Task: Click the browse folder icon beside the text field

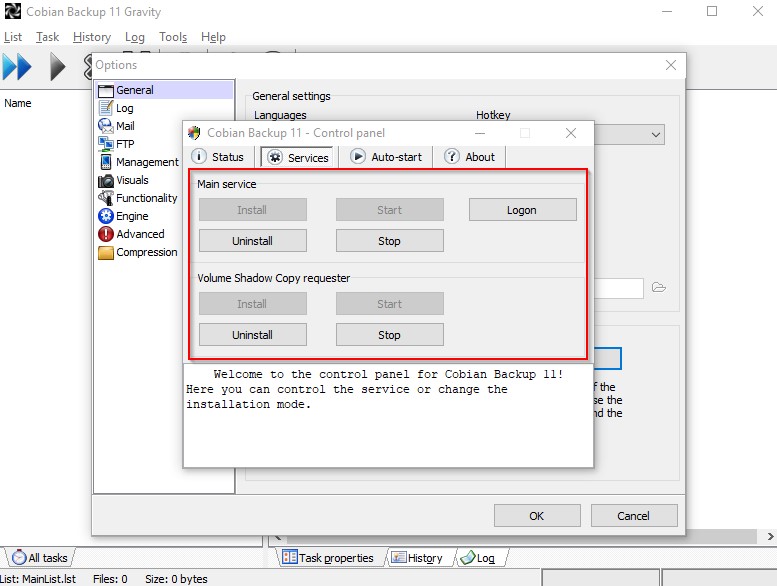Action: tap(659, 288)
